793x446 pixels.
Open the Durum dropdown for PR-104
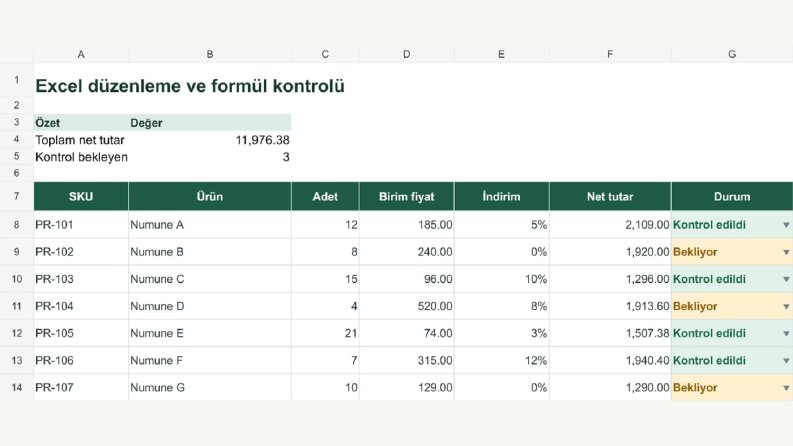(786, 306)
